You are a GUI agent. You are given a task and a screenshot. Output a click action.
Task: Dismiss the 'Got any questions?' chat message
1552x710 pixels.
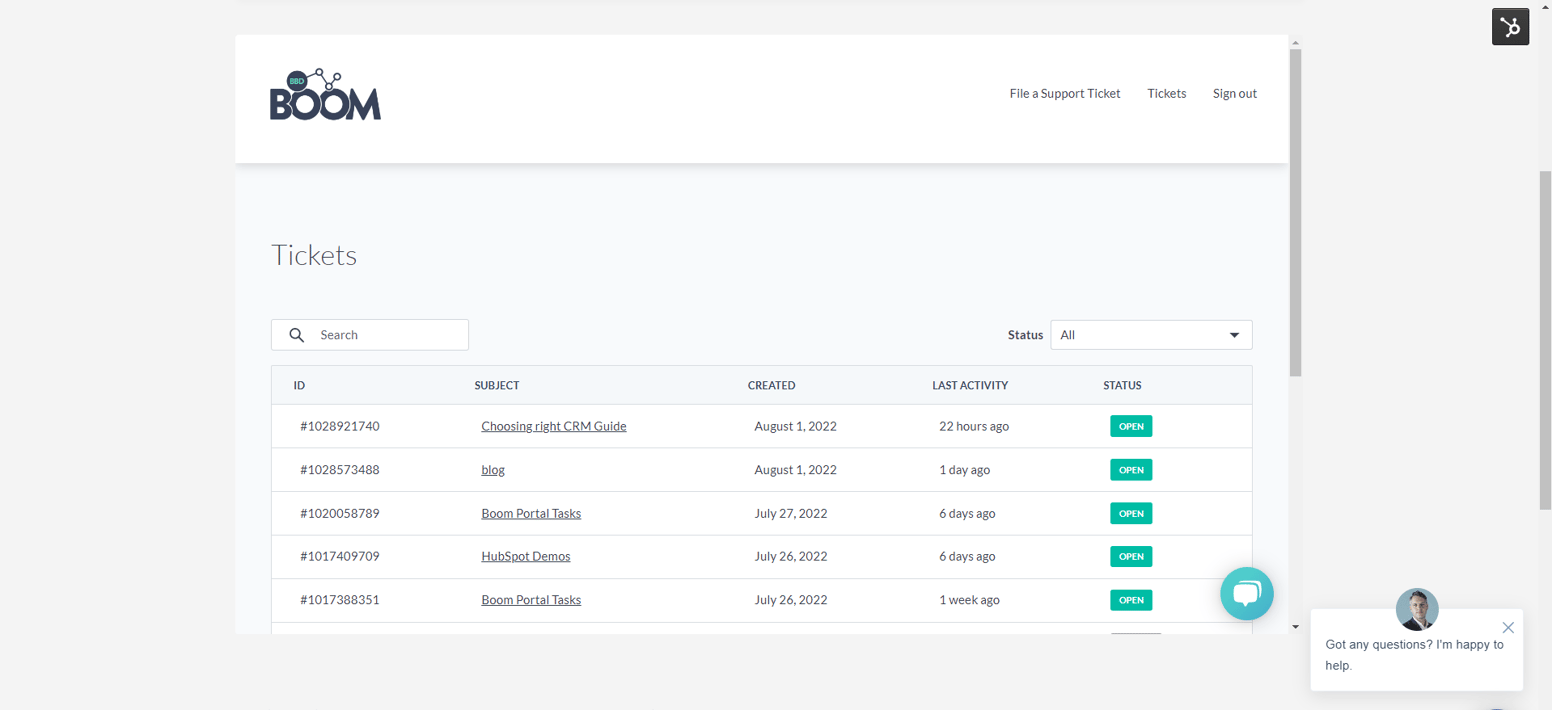coord(1508,627)
